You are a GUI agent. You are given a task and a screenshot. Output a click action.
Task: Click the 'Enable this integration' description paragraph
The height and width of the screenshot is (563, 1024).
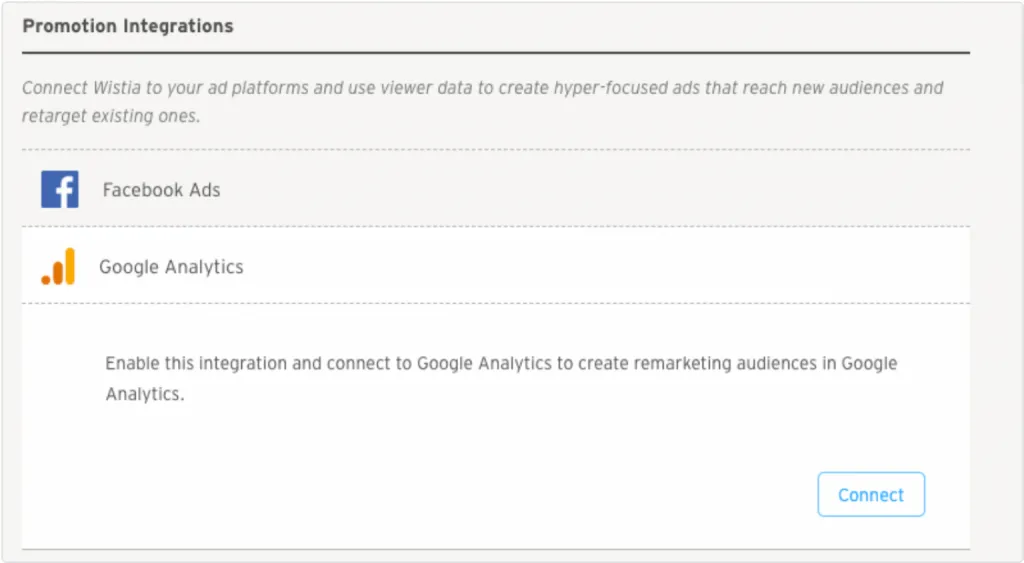(x=501, y=379)
